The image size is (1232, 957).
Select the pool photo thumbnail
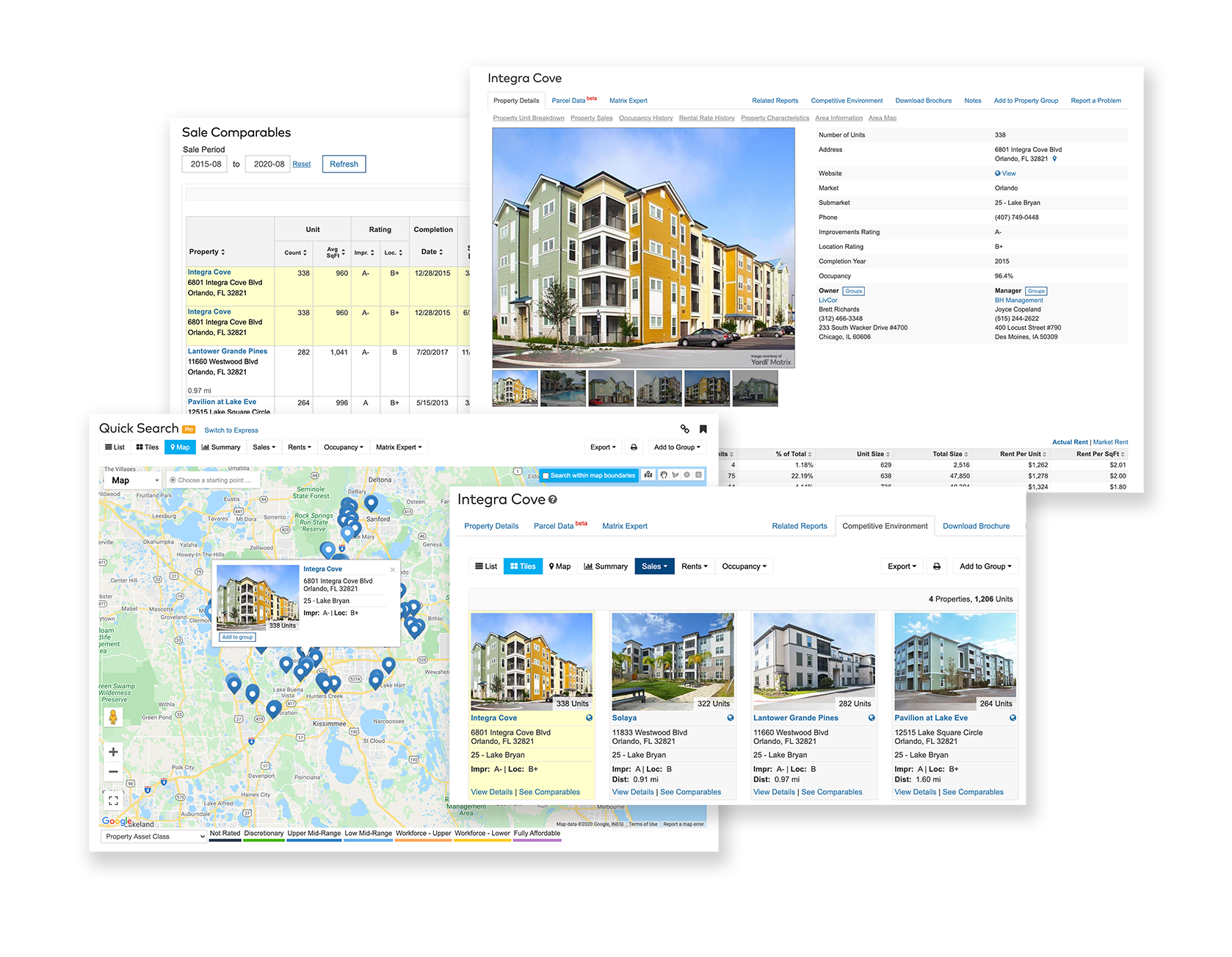click(563, 388)
